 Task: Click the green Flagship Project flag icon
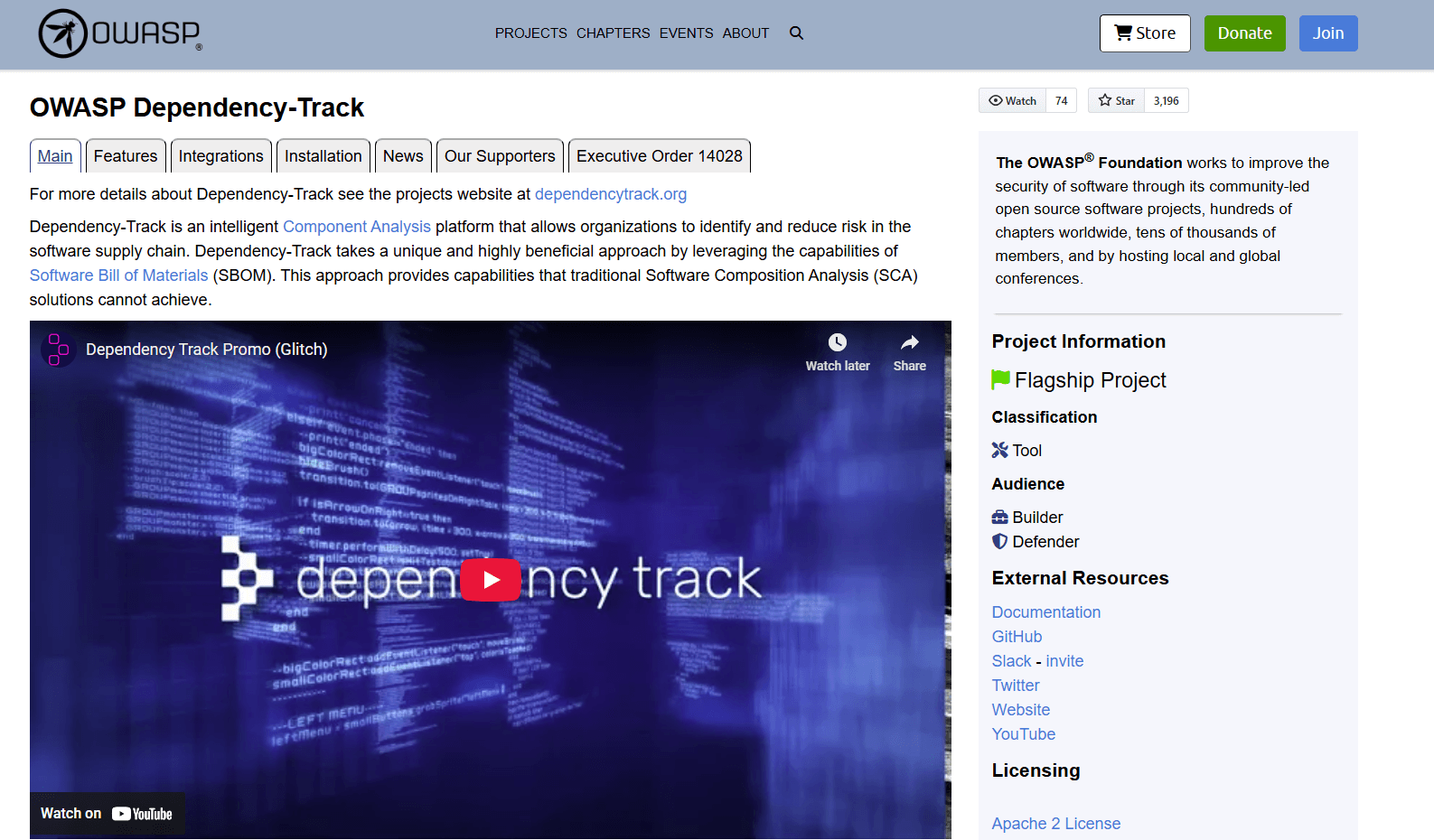1000,379
